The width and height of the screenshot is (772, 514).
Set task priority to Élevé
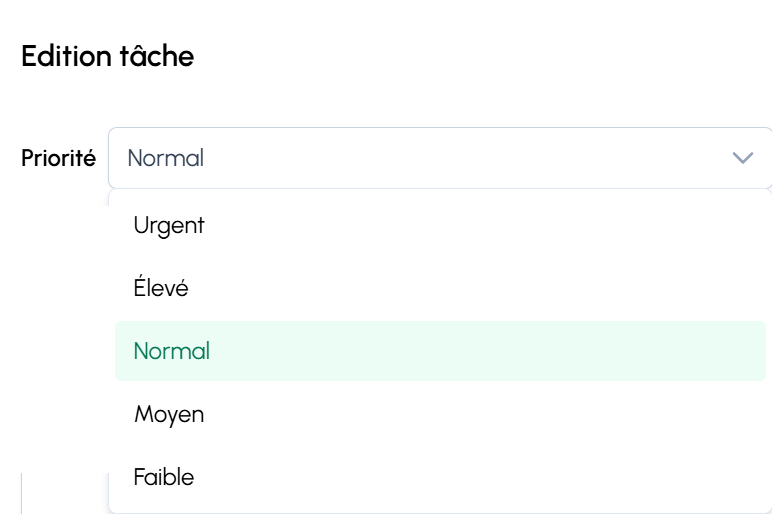coord(161,289)
